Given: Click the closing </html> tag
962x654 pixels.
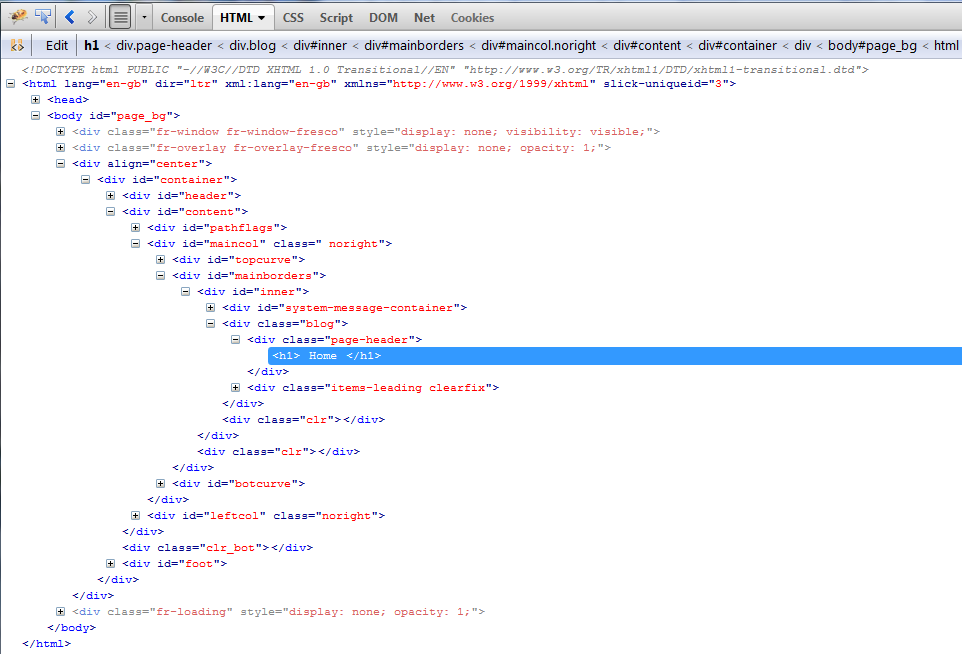Looking at the screenshot, I should [47, 644].
